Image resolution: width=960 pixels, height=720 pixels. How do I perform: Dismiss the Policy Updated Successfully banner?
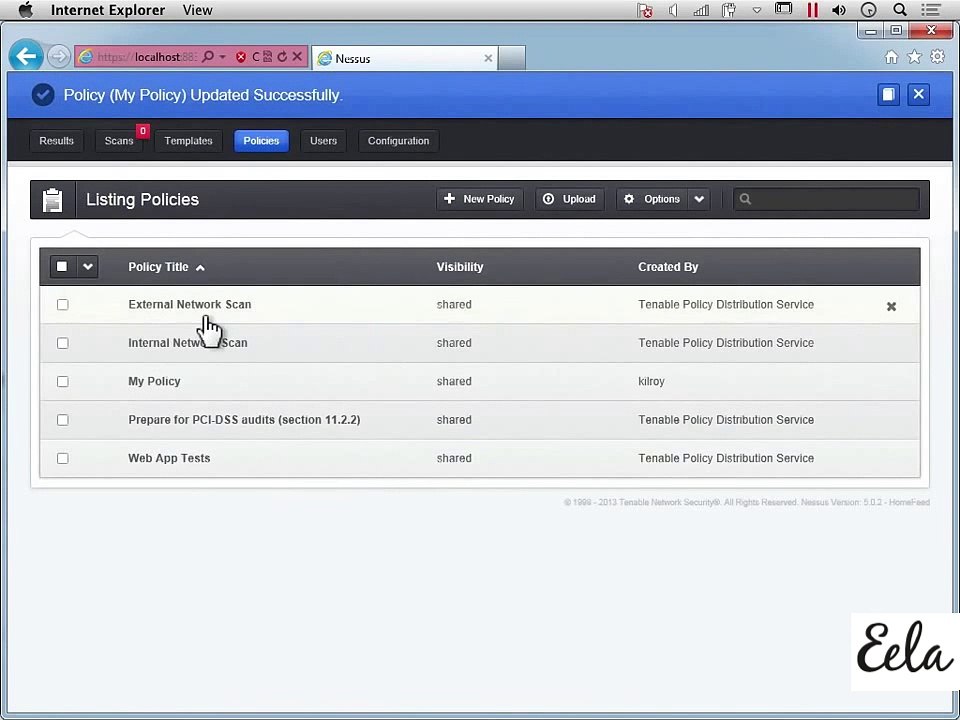(x=918, y=94)
